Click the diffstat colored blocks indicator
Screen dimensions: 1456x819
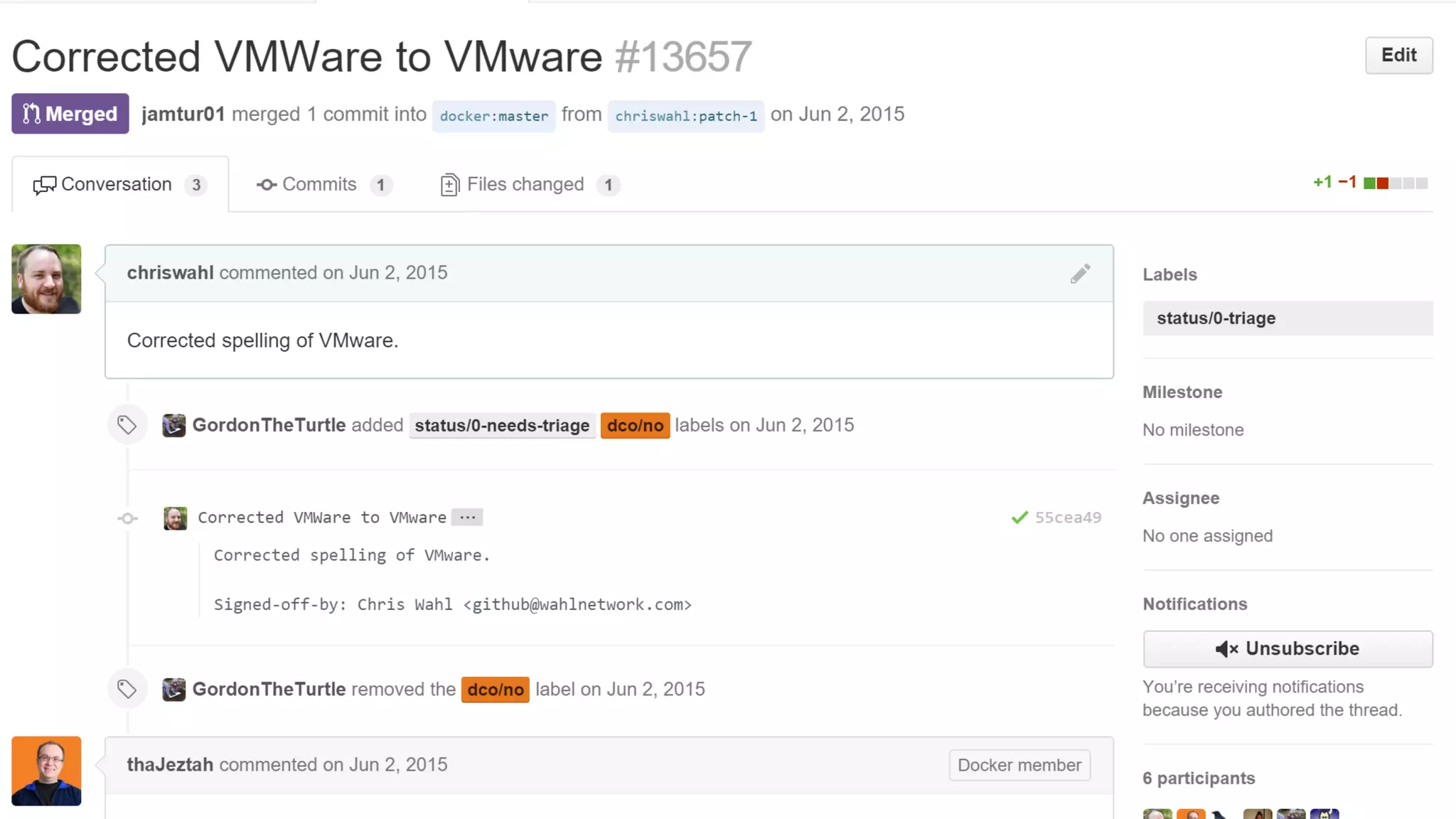[x=1395, y=183]
